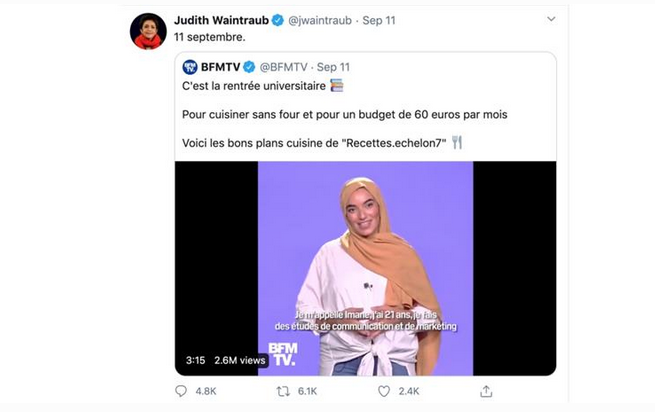Open Judith Waintraub display name link
655x412 pixels.
pyautogui.click(x=221, y=20)
